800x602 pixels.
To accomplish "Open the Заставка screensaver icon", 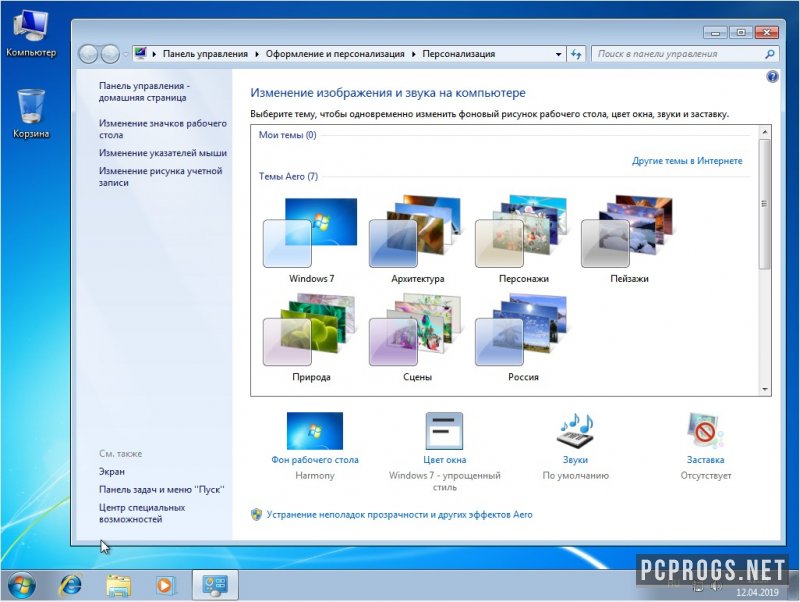I will pos(705,431).
